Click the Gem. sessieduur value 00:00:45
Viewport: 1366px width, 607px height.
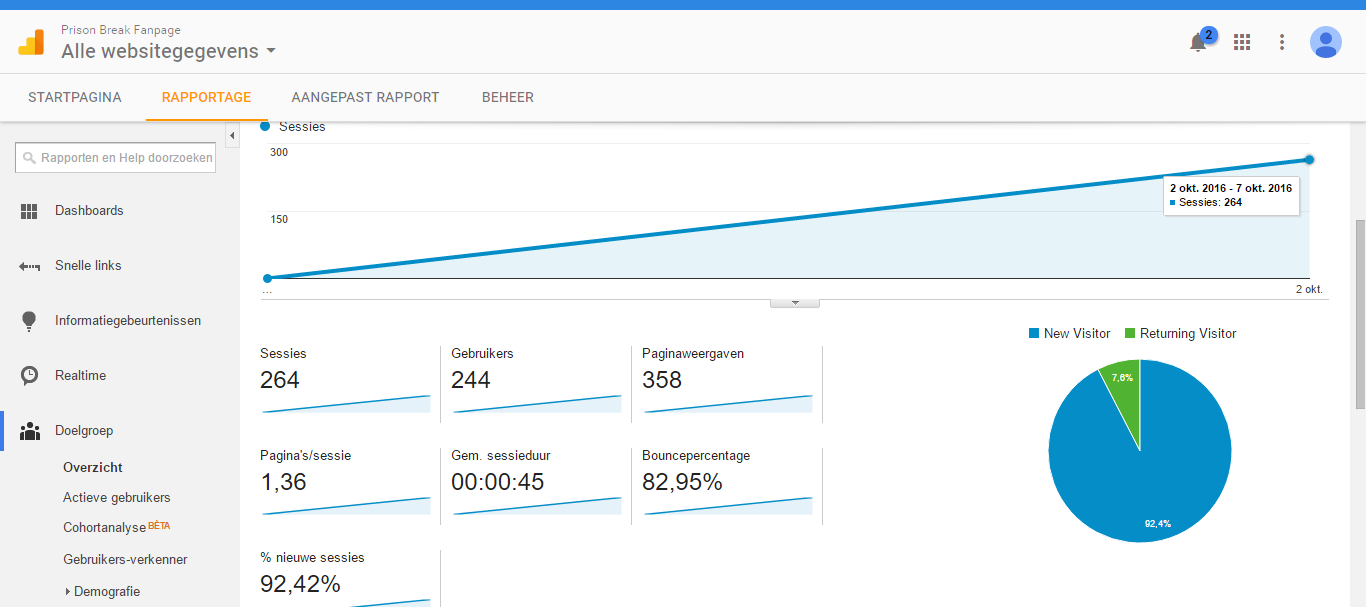click(498, 482)
